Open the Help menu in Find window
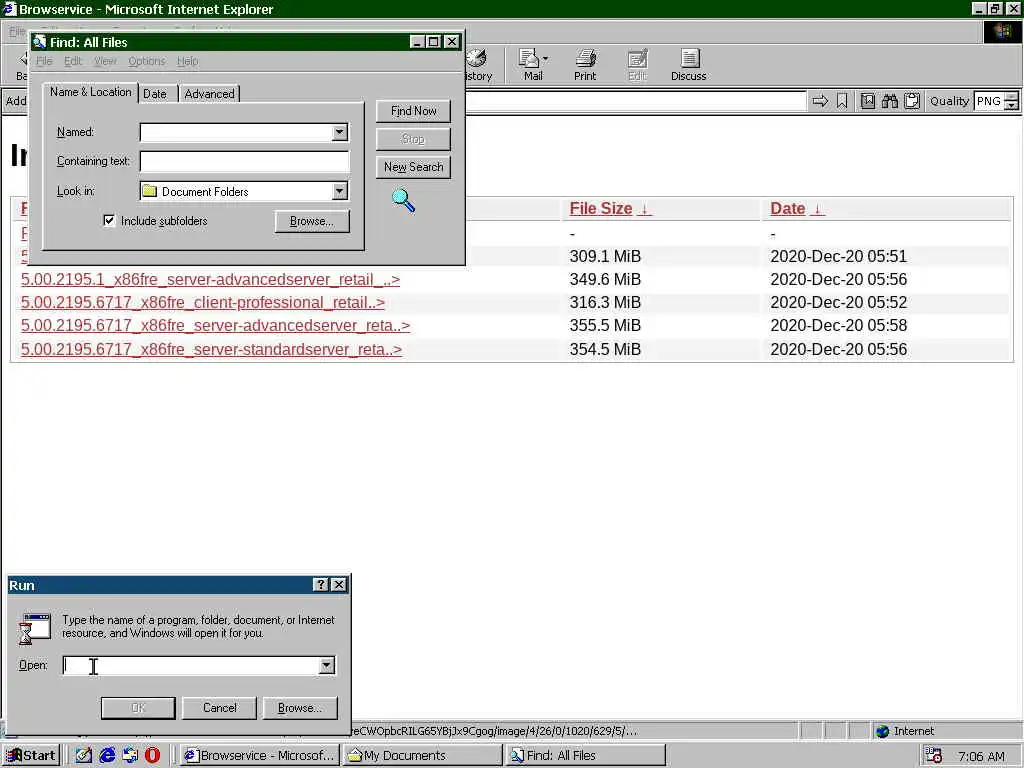The width and height of the screenshot is (1024, 768). coord(187,61)
